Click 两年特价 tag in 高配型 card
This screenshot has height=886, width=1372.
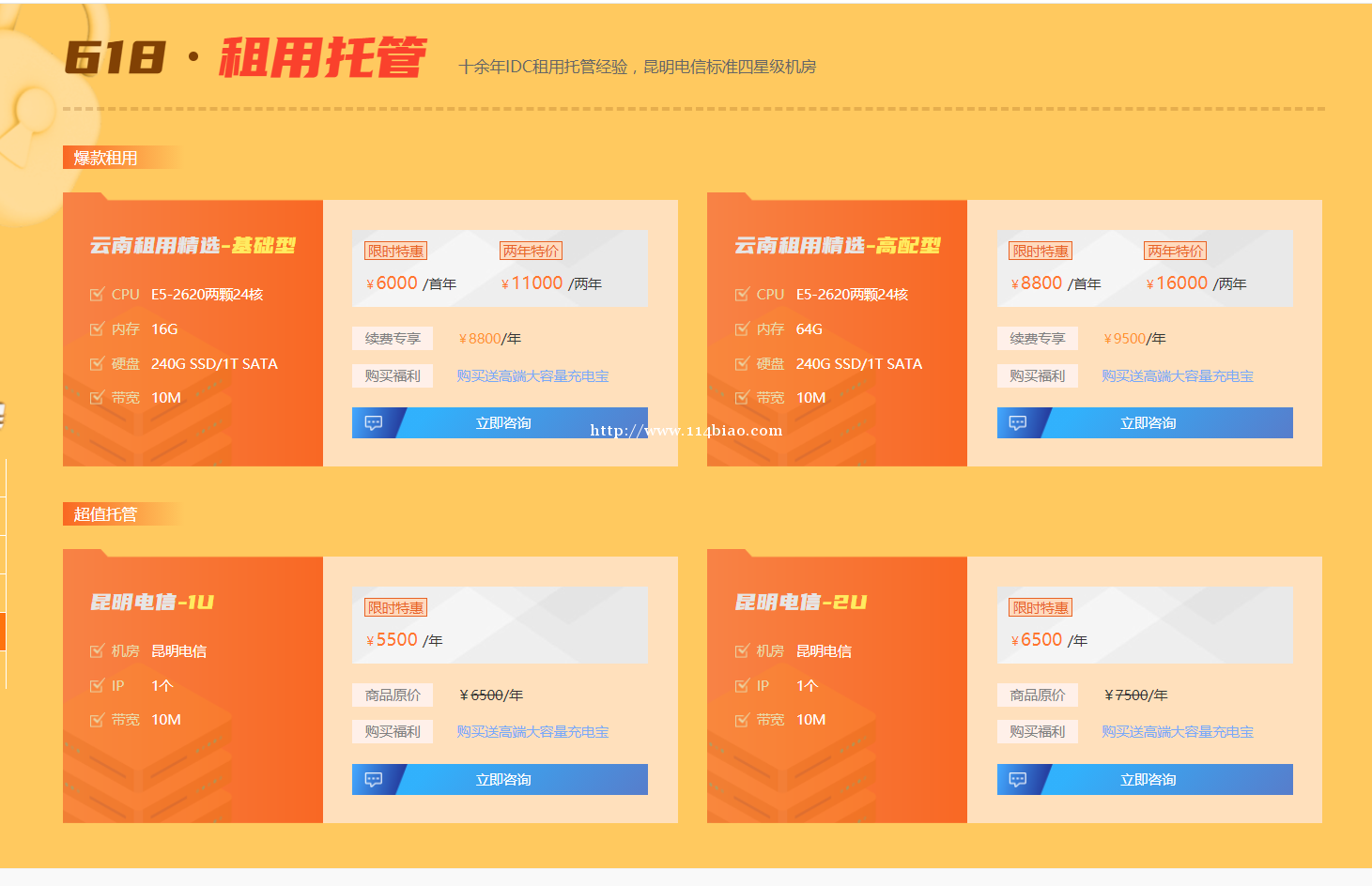tap(1176, 252)
